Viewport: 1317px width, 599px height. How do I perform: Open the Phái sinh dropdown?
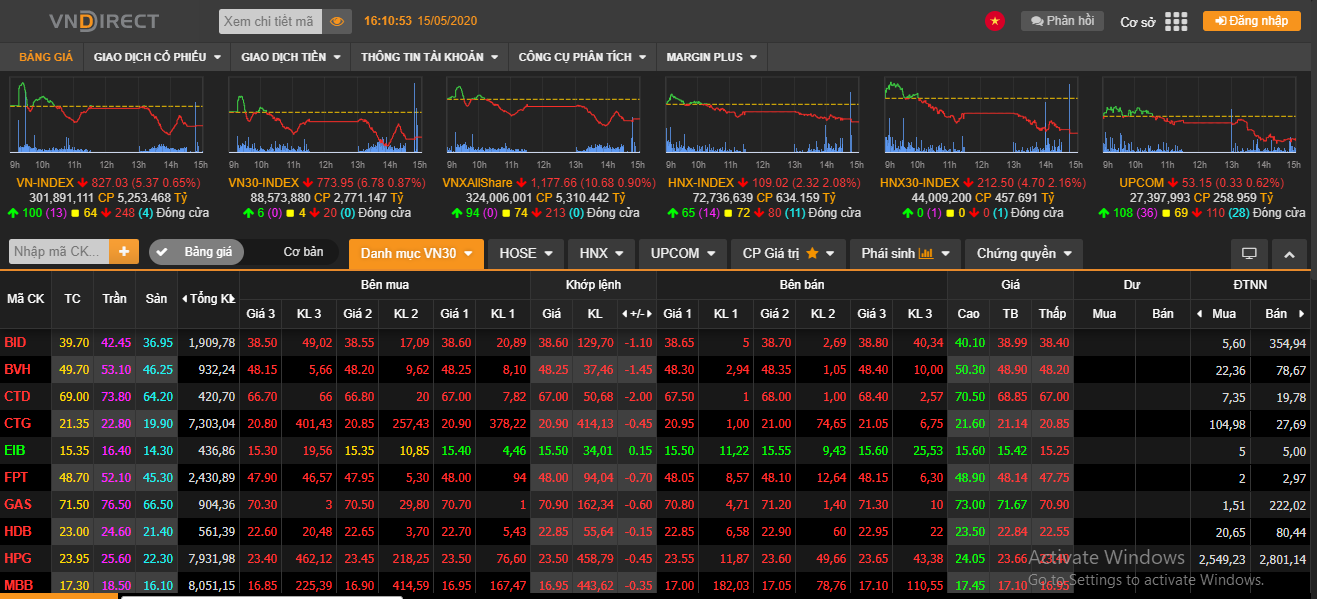[904, 253]
